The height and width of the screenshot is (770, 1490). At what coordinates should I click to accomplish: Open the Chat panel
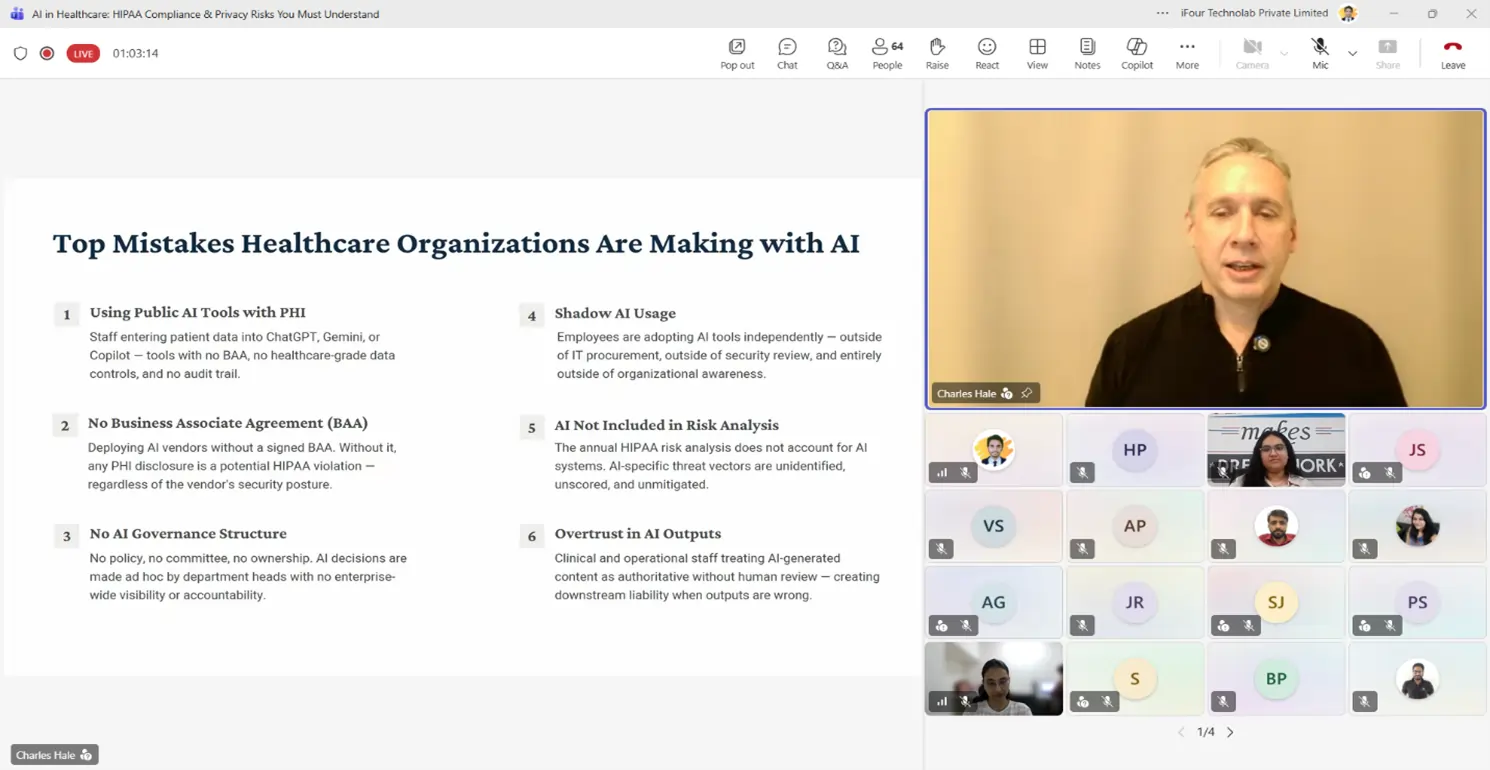[787, 53]
